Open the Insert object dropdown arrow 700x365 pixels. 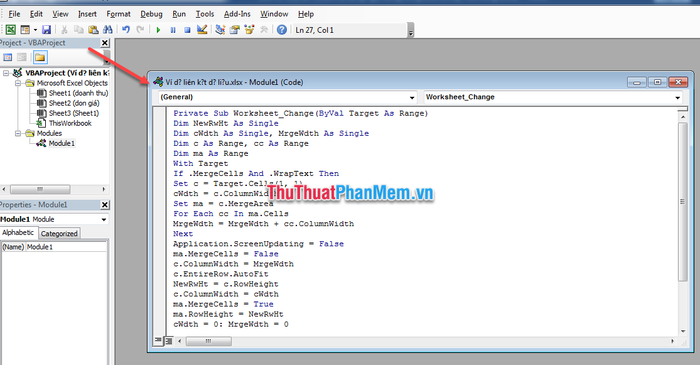tap(35, 30)
